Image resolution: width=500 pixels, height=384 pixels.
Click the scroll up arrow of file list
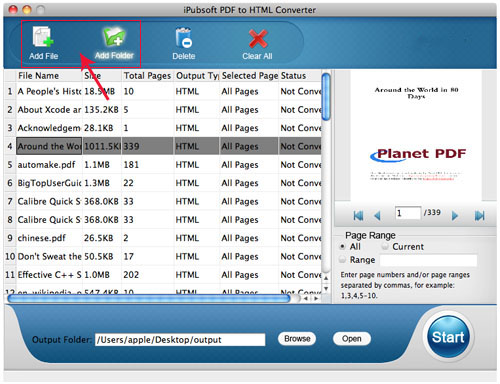coord(326,278)
